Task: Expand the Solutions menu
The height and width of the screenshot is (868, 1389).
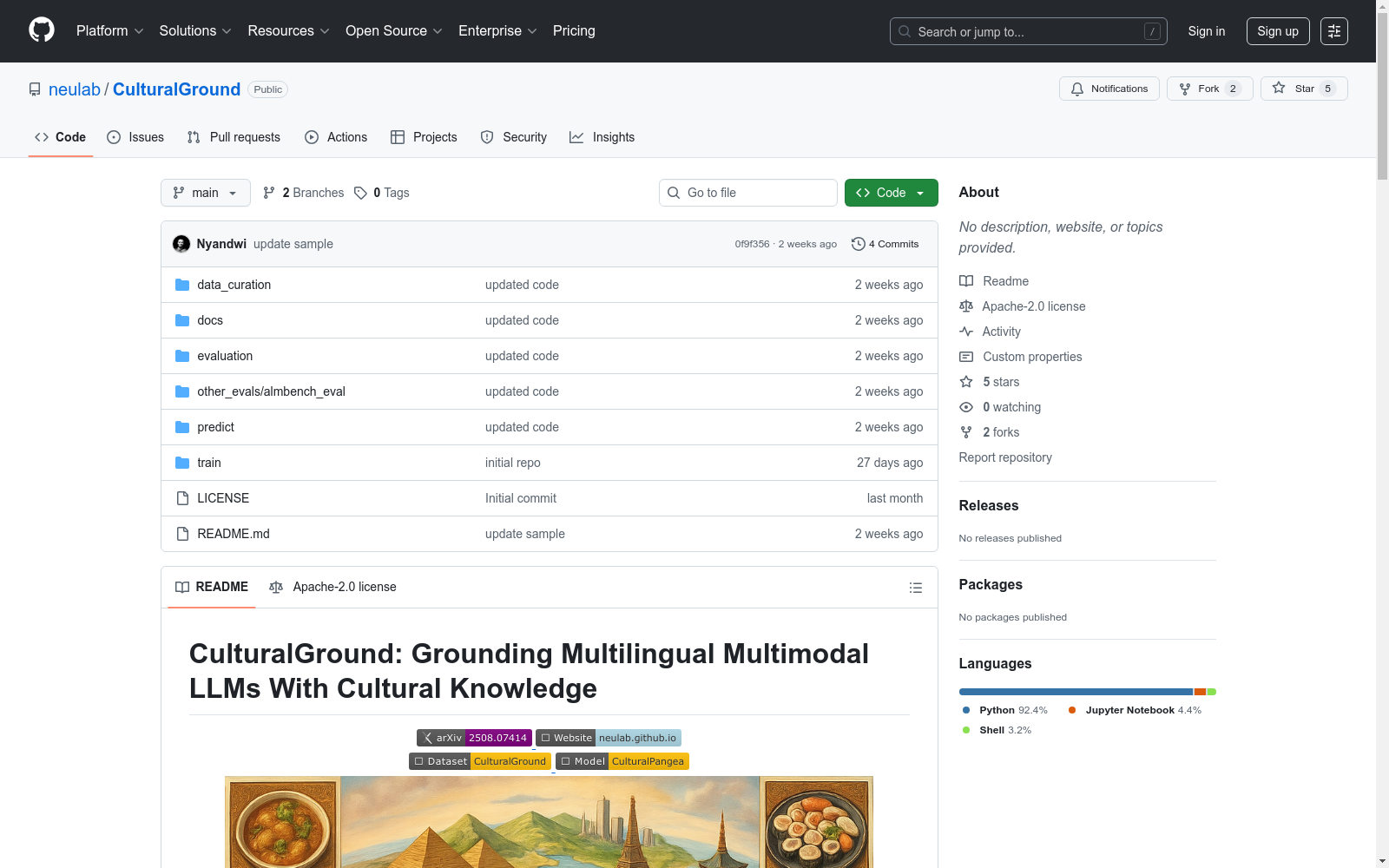Action: pos(195,31)
